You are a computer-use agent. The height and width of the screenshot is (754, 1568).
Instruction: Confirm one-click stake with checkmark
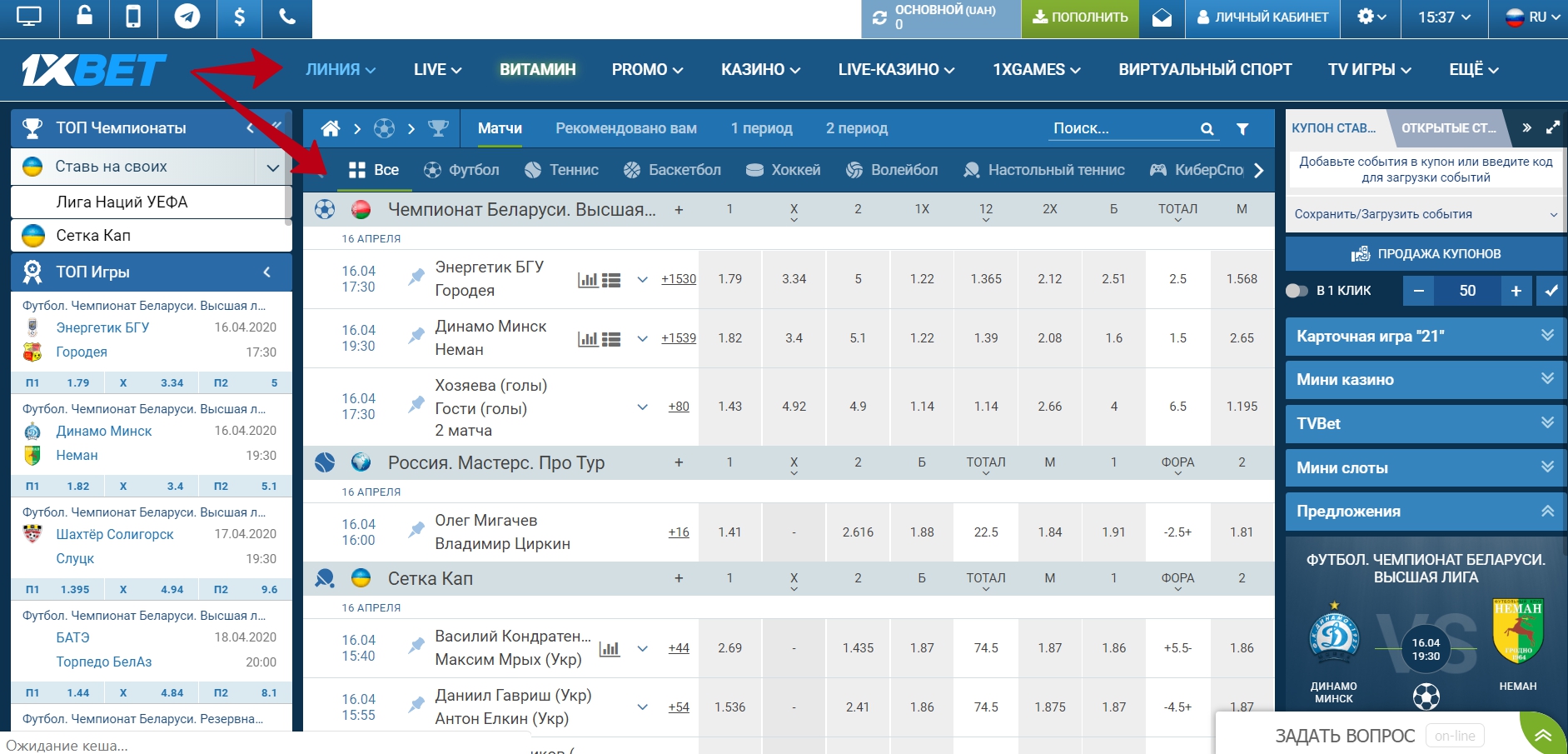point(1551,291)
